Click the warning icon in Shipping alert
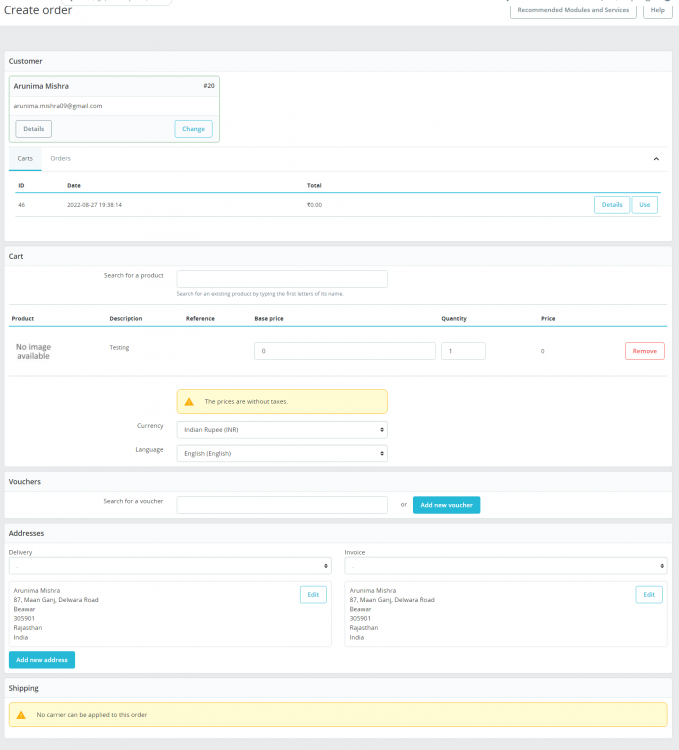The width and height of the screenshot is (679, 750). click(21, 715)
